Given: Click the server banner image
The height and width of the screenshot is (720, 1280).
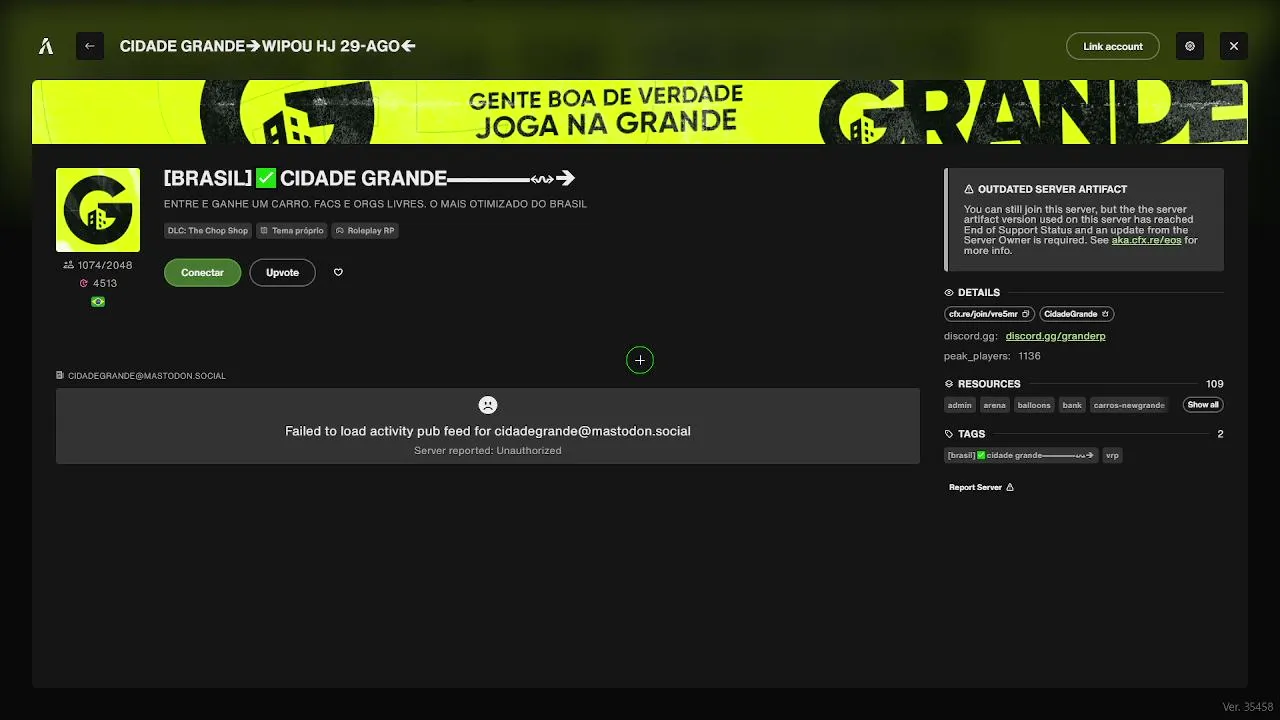Looking at the screenshot, I should pos(640,112).
